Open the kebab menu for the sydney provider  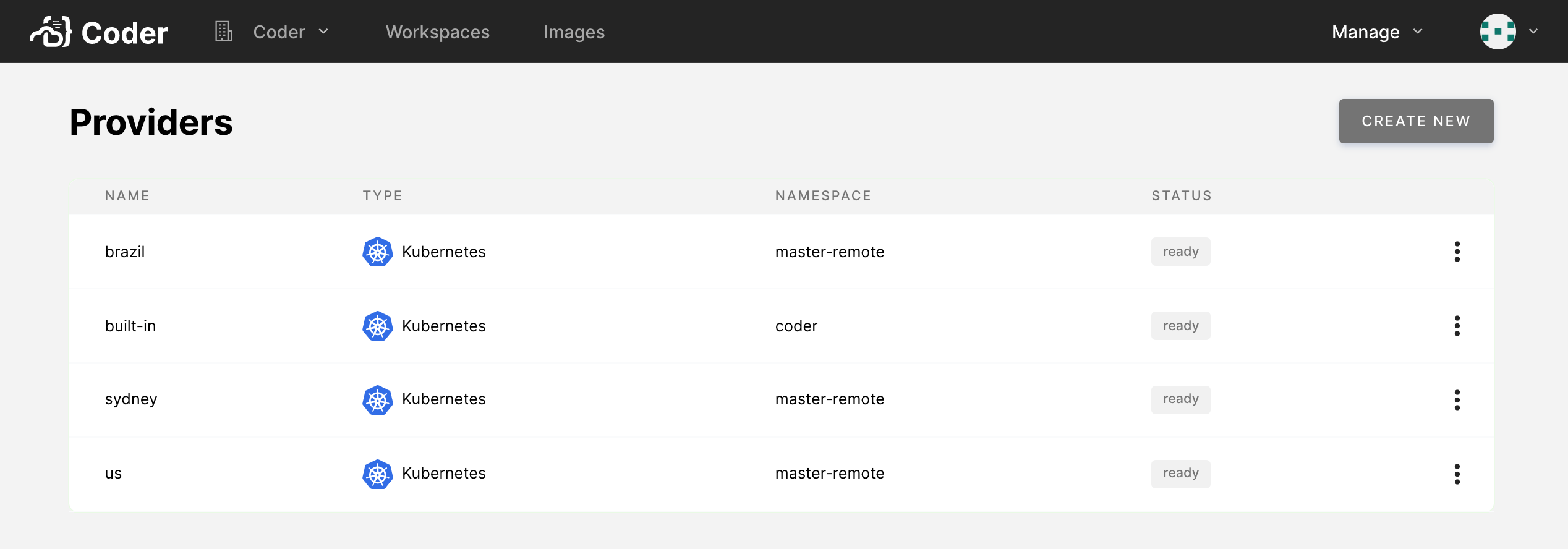tap(1458, 399)
